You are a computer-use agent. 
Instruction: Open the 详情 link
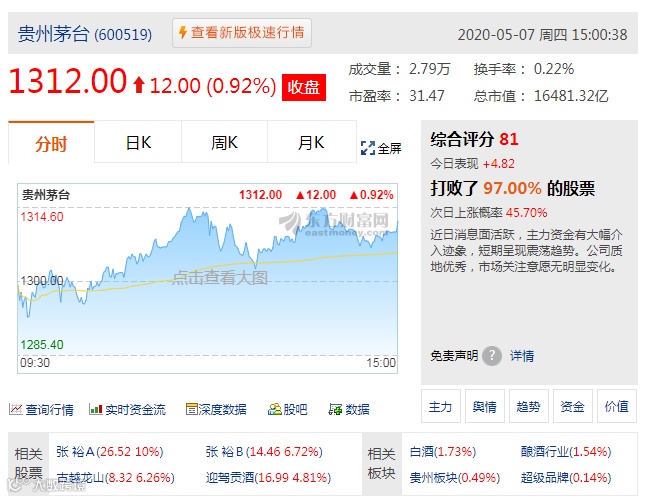click(x=522, y=356)
